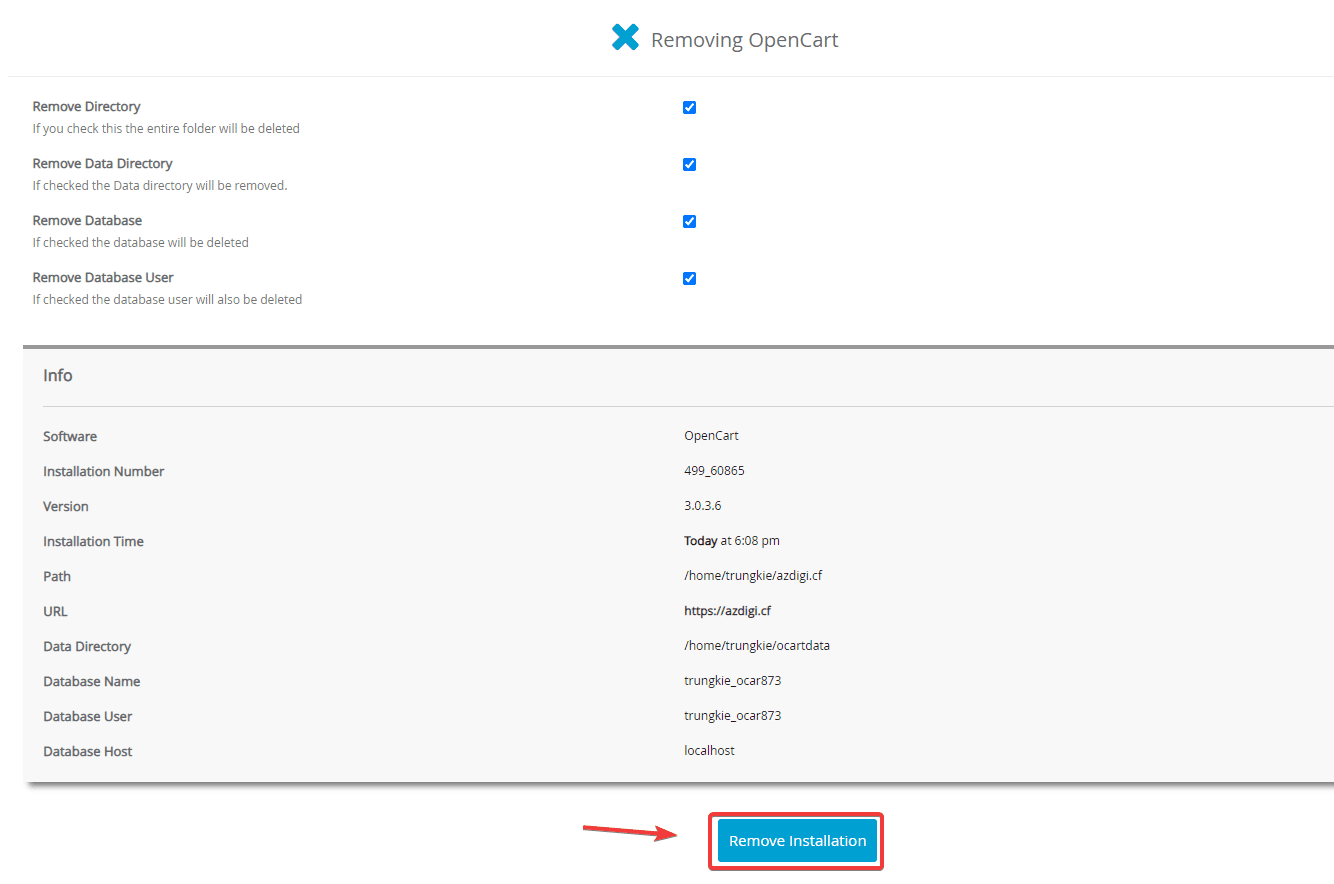Image resolution: width=1334 pixels, height=884 pixels.
Task: Click the installation number 499_60865
Action: [714, 471]
